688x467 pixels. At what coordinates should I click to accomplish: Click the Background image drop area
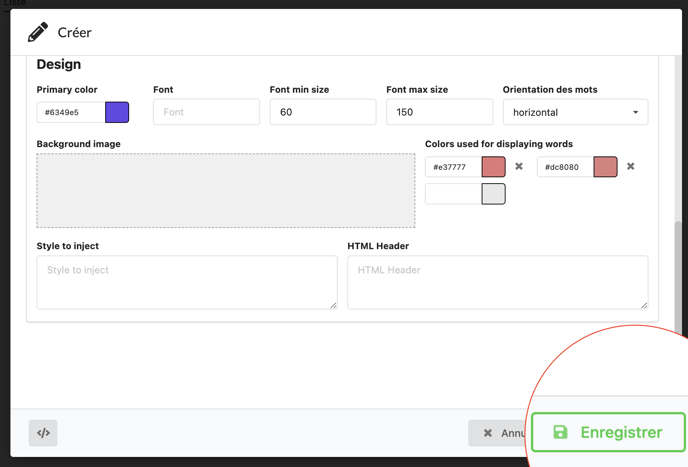226,190
